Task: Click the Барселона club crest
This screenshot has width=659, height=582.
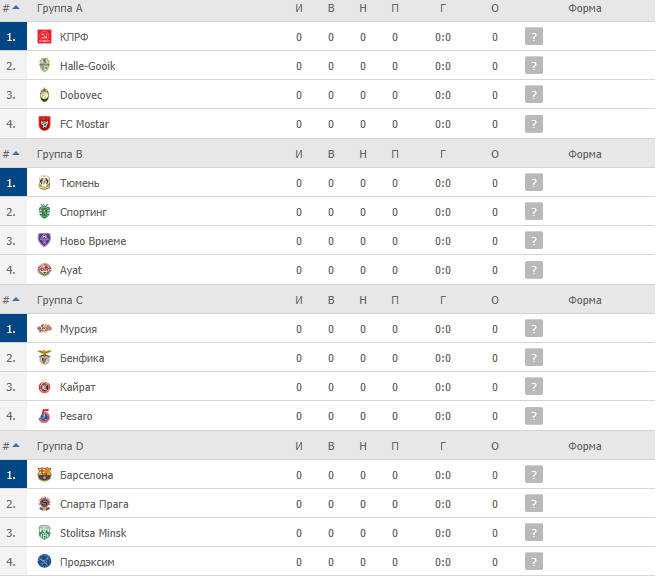Action: (44, 474)
